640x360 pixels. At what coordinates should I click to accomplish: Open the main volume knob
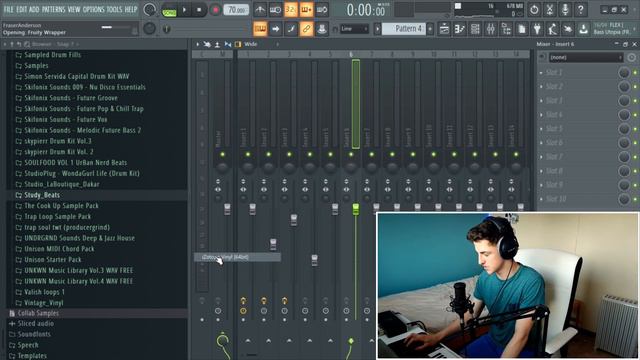pyautogui.click(x=149, y=9)
